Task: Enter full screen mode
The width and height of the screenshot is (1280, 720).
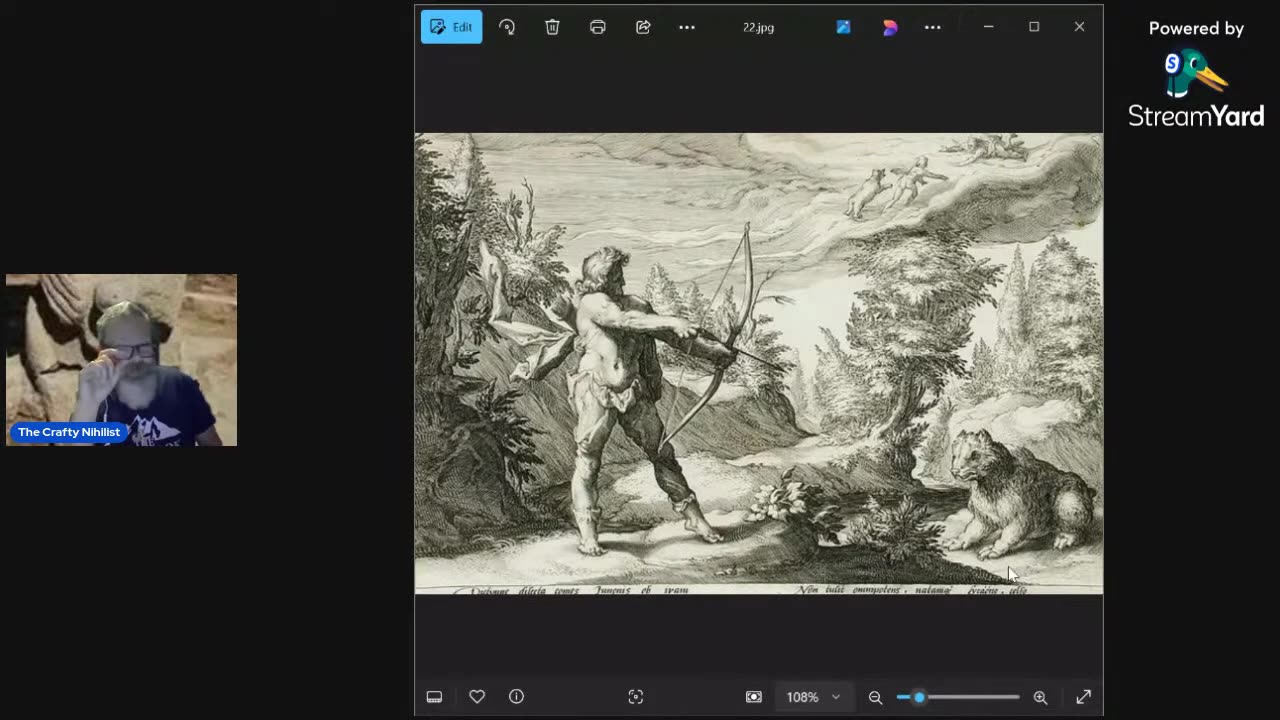Action: tap(1083, 697)
